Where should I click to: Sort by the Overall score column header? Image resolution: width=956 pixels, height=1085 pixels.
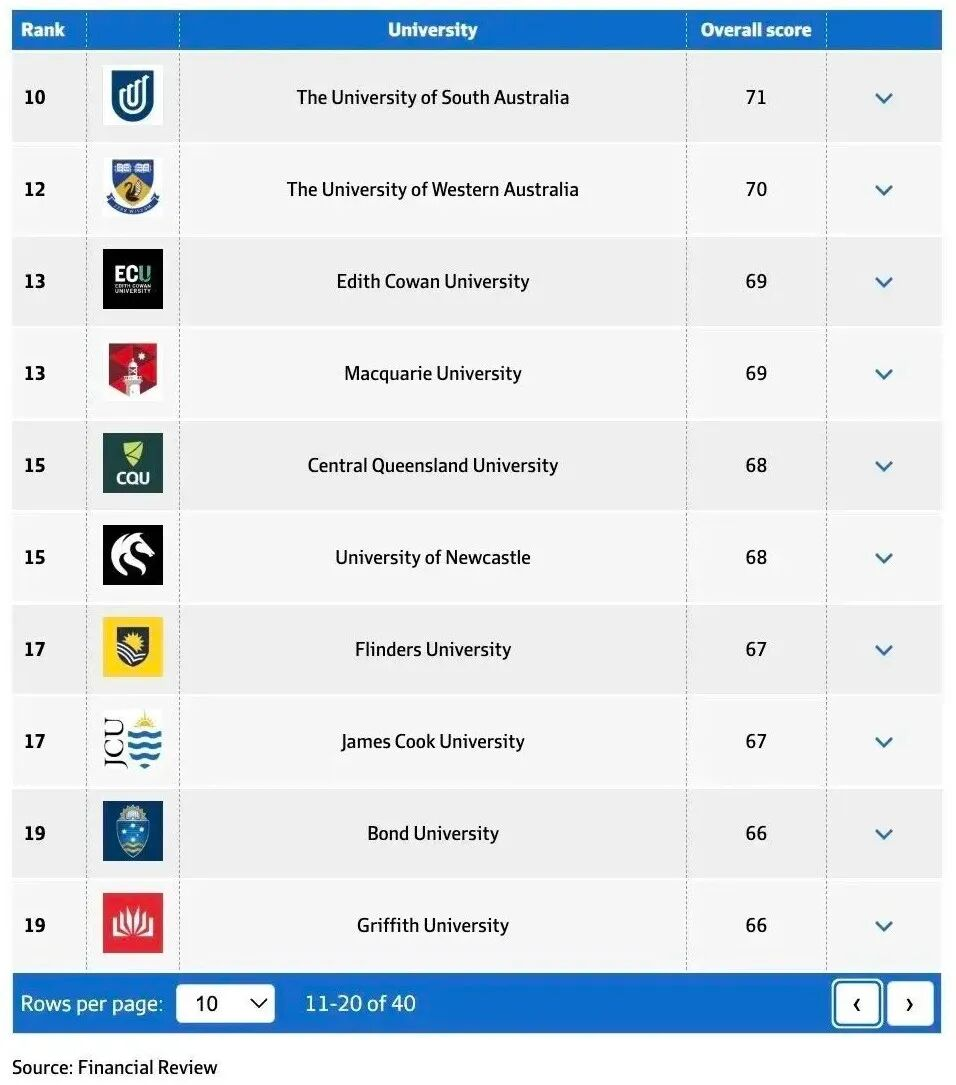pos(755,30)
